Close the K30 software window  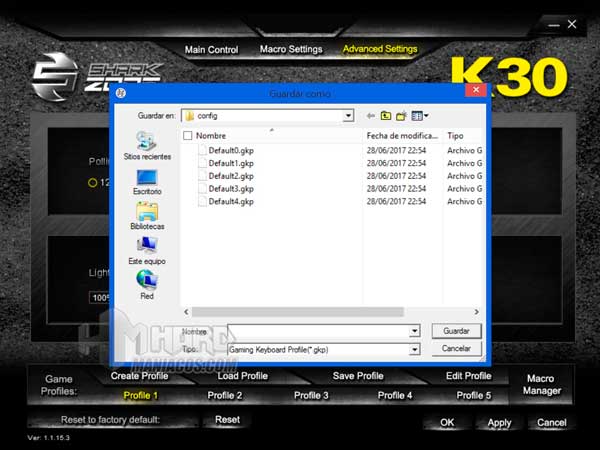pyautogui.click(x=572, y=24)
